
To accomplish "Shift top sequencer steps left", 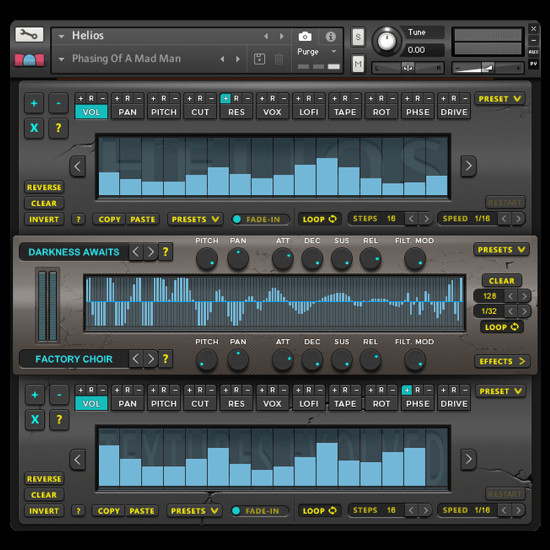I will pyautogui.click(x=78, y=166).
